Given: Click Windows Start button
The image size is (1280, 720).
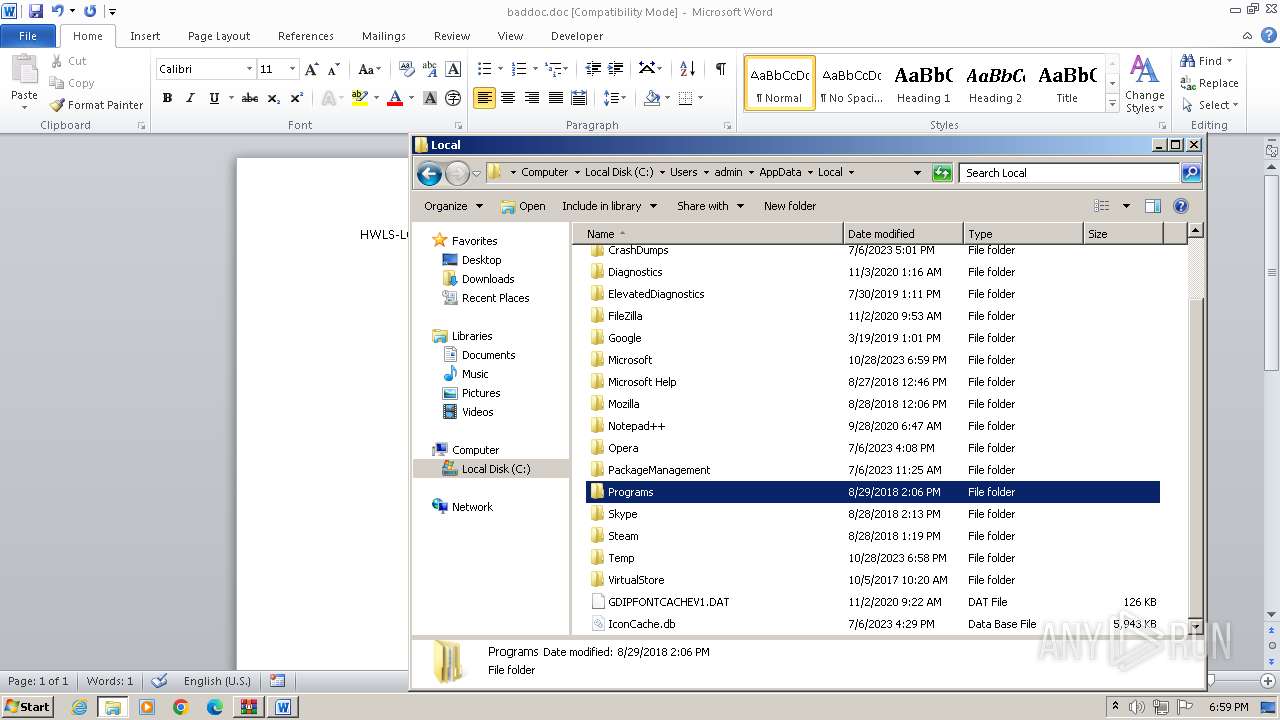Looking at the screenshot, I should click(27, 707).
